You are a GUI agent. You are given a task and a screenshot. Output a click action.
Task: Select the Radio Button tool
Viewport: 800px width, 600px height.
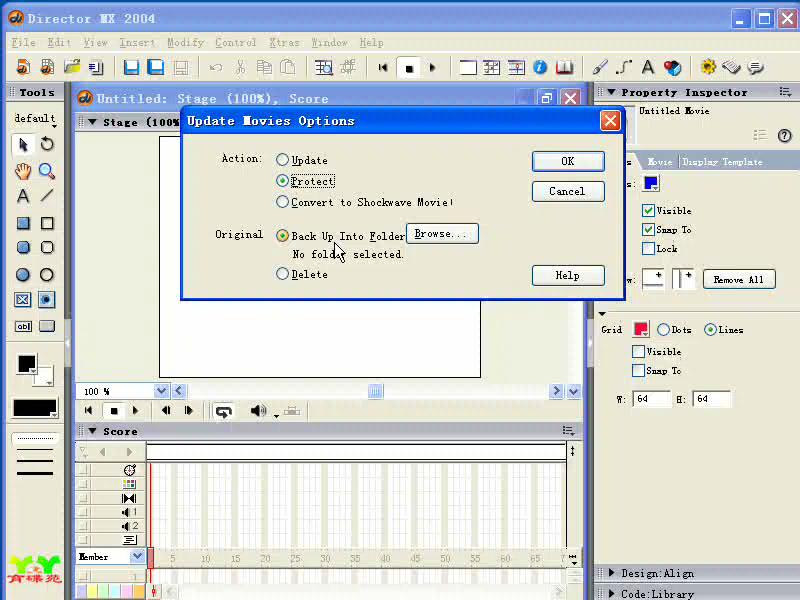pos(46,299)
